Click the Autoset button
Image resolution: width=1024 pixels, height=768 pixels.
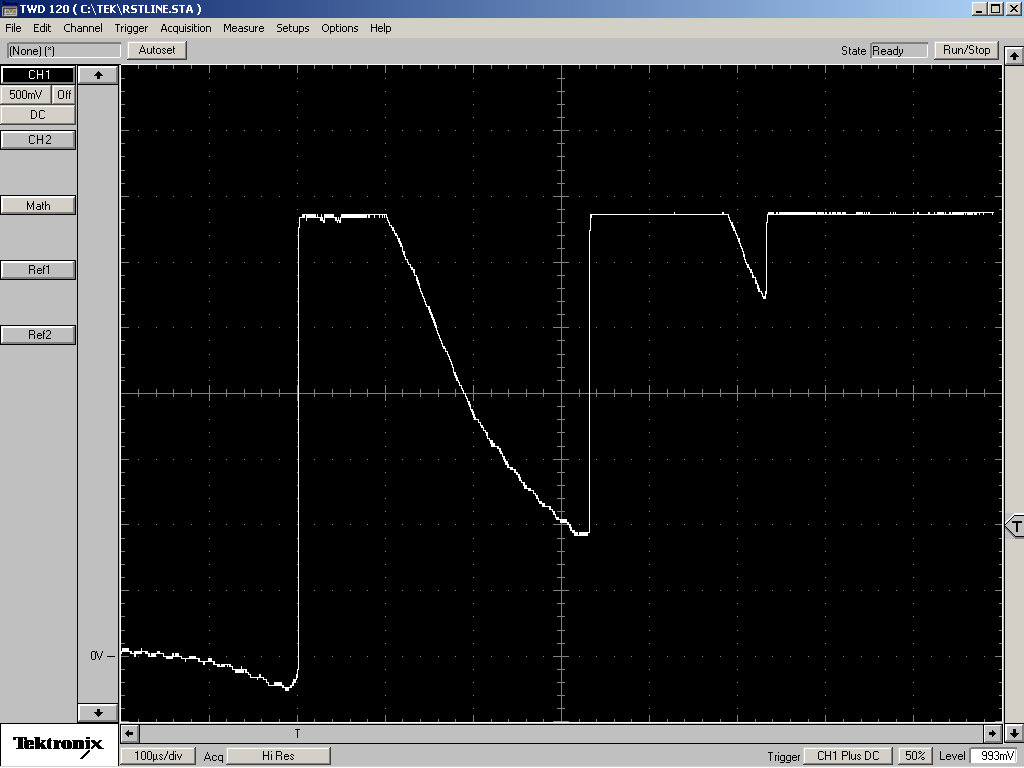tap(157, 50)
